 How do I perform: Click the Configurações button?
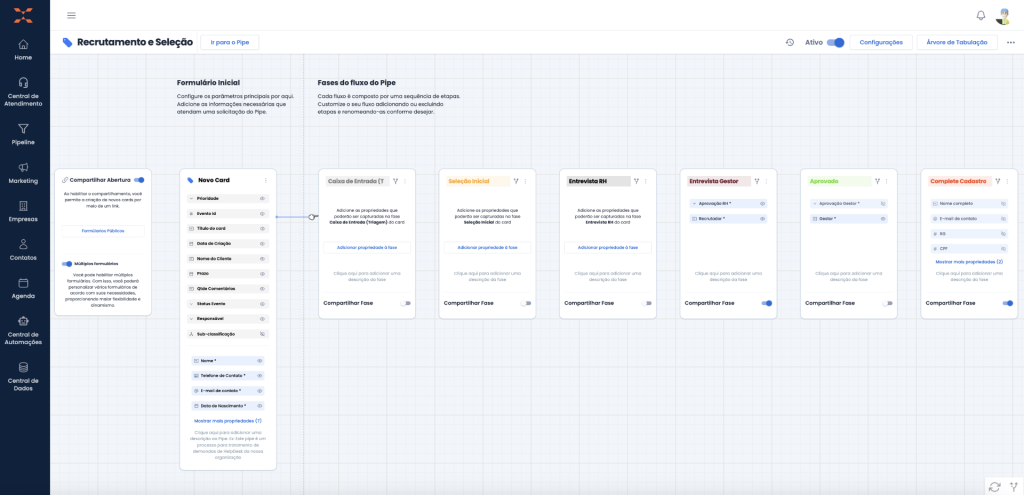pyautogui.click(x=881, y=42)
